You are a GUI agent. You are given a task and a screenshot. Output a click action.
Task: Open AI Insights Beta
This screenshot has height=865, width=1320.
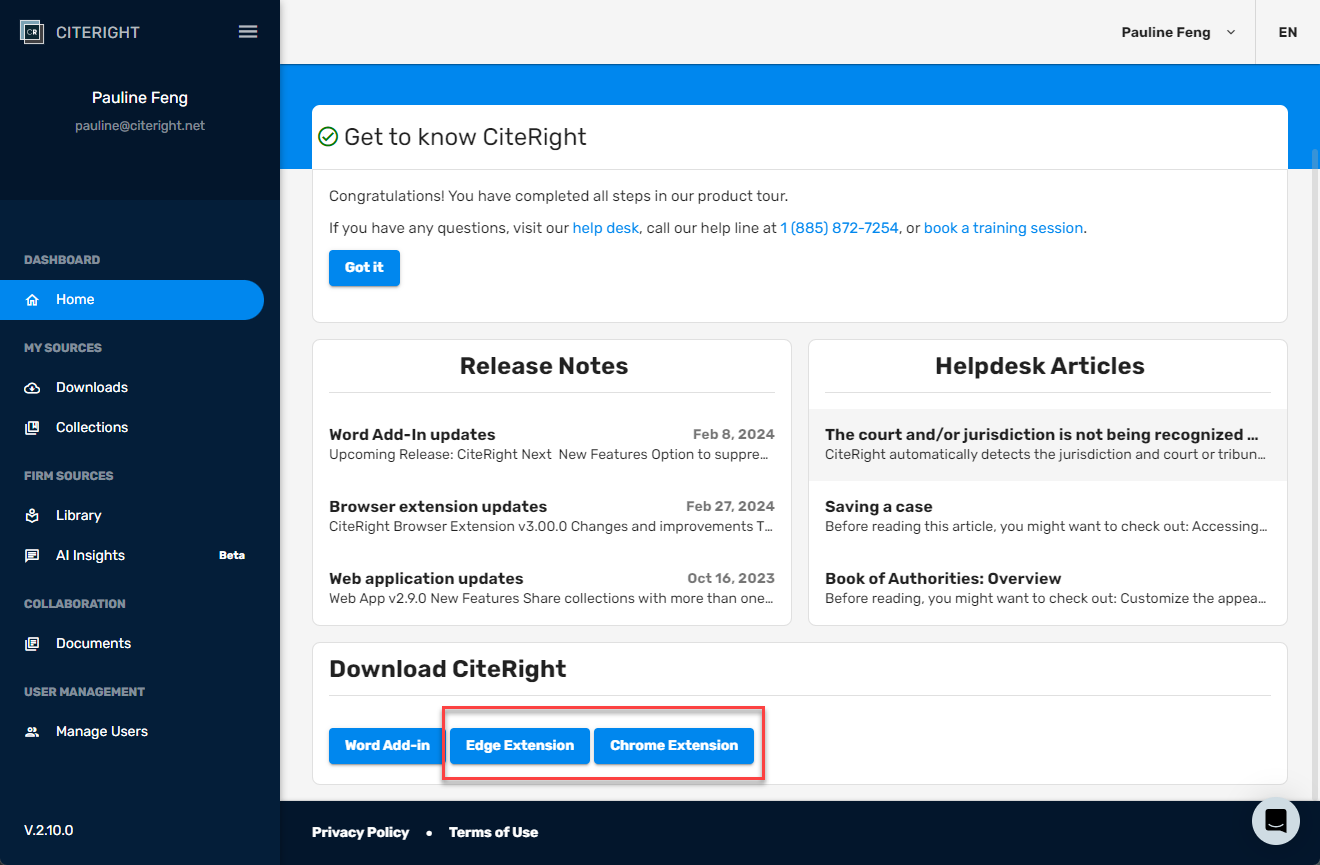coord(132,556)
